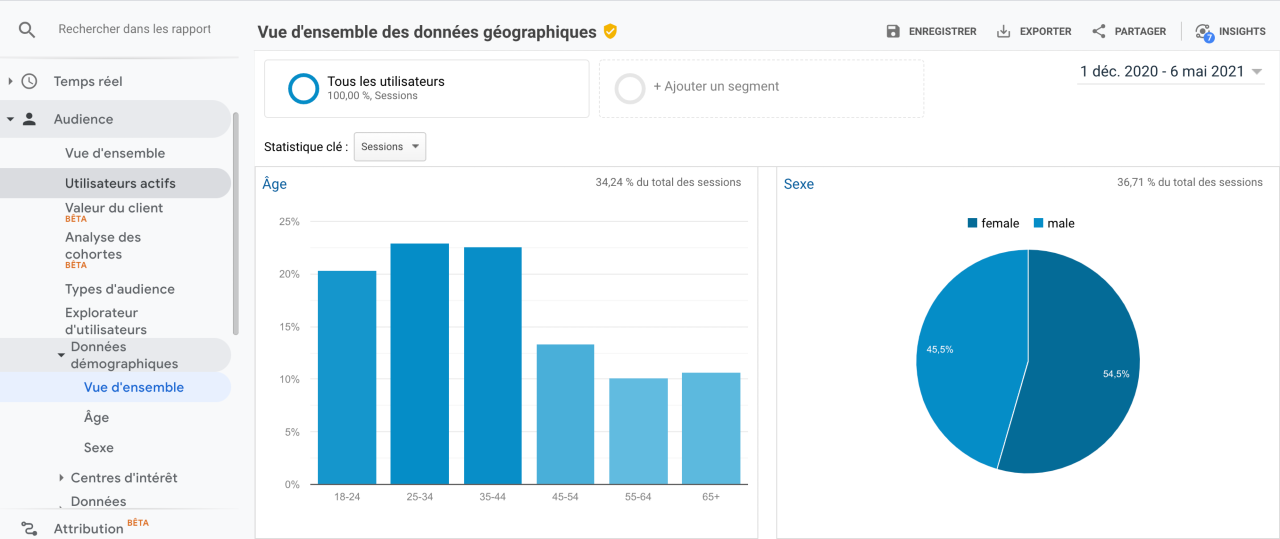Click the Attribution path icon

[29, 528]
